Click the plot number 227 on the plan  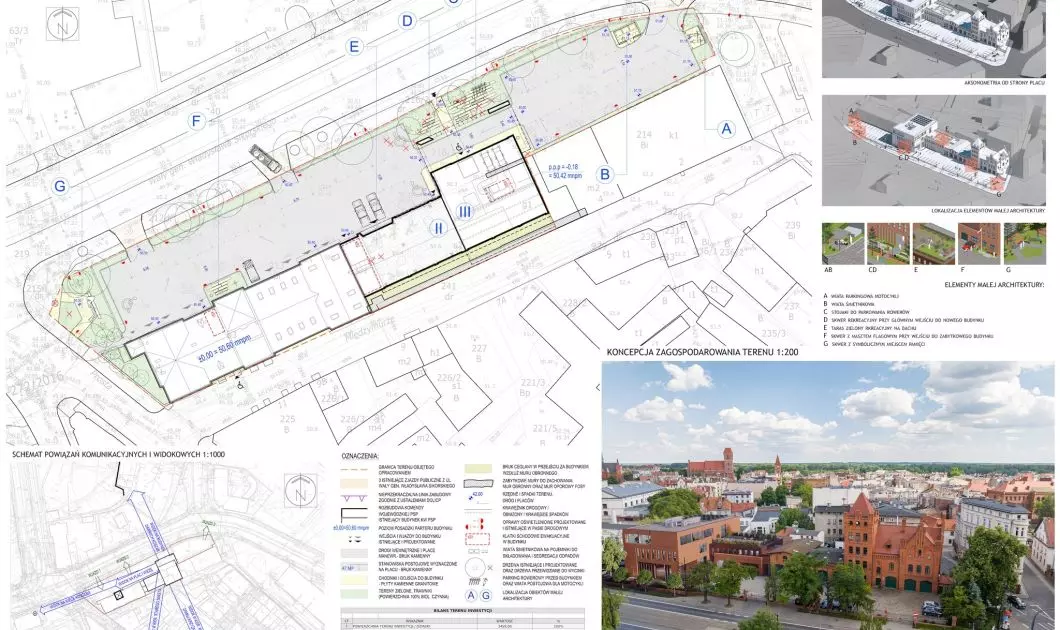click(479, 348)
